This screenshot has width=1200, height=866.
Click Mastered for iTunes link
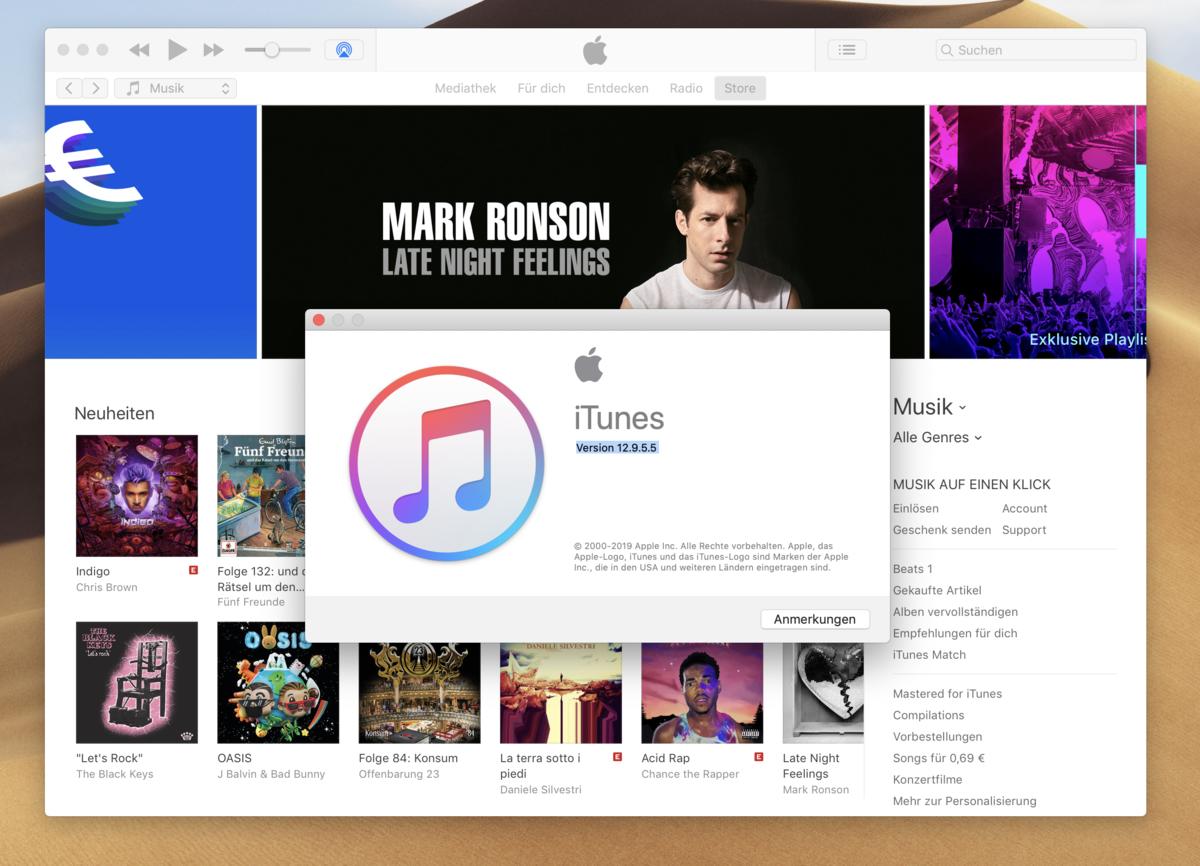pyautogui.click(x=947, y=694)
